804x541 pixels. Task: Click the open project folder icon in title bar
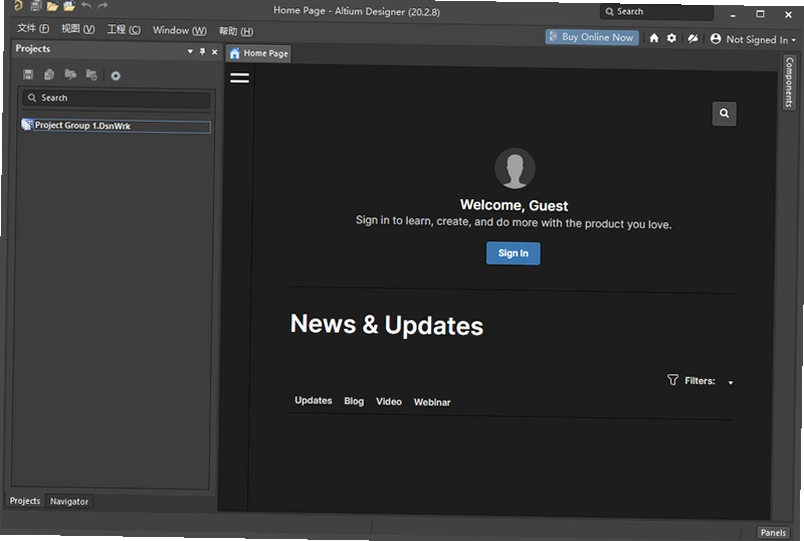[69, 6]
